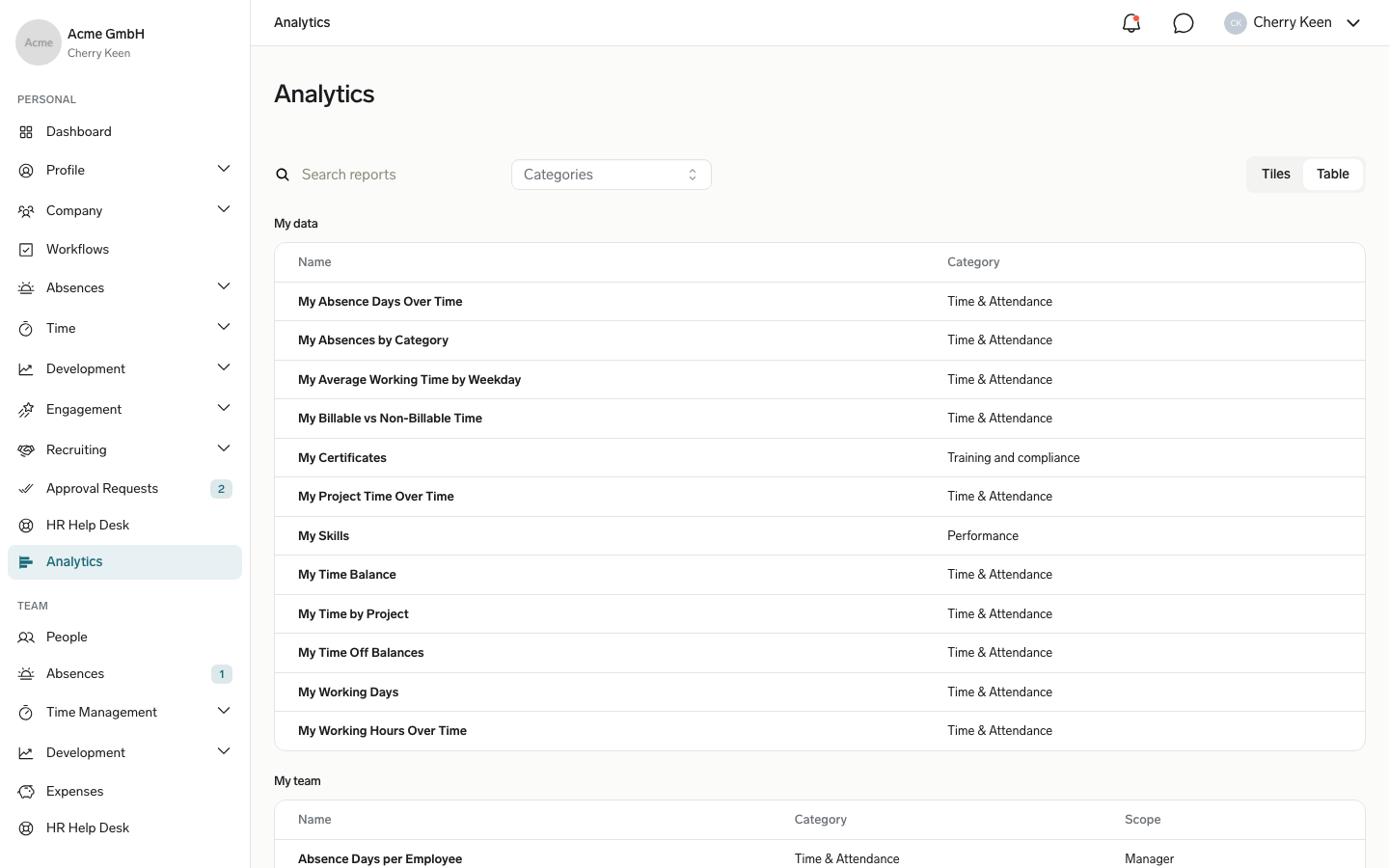
Task: Click the personal Development chart icon
Action: click(x=26, y=369)
